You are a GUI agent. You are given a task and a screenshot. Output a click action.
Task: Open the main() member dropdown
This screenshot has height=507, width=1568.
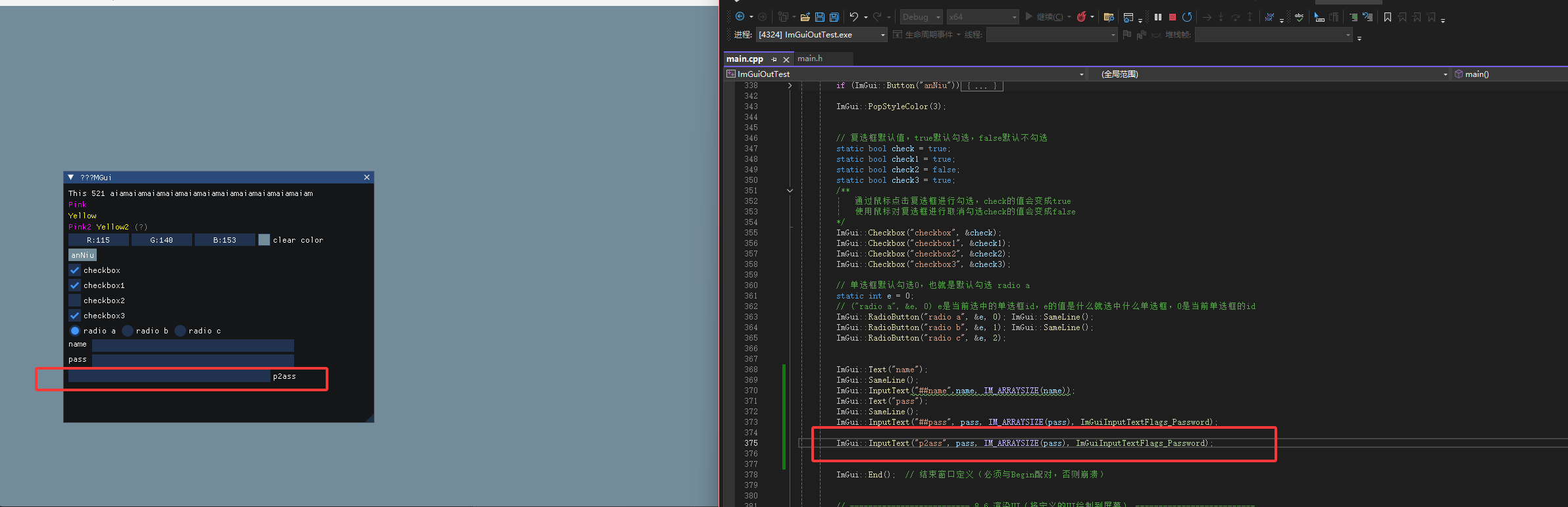tap(1510, 74)
